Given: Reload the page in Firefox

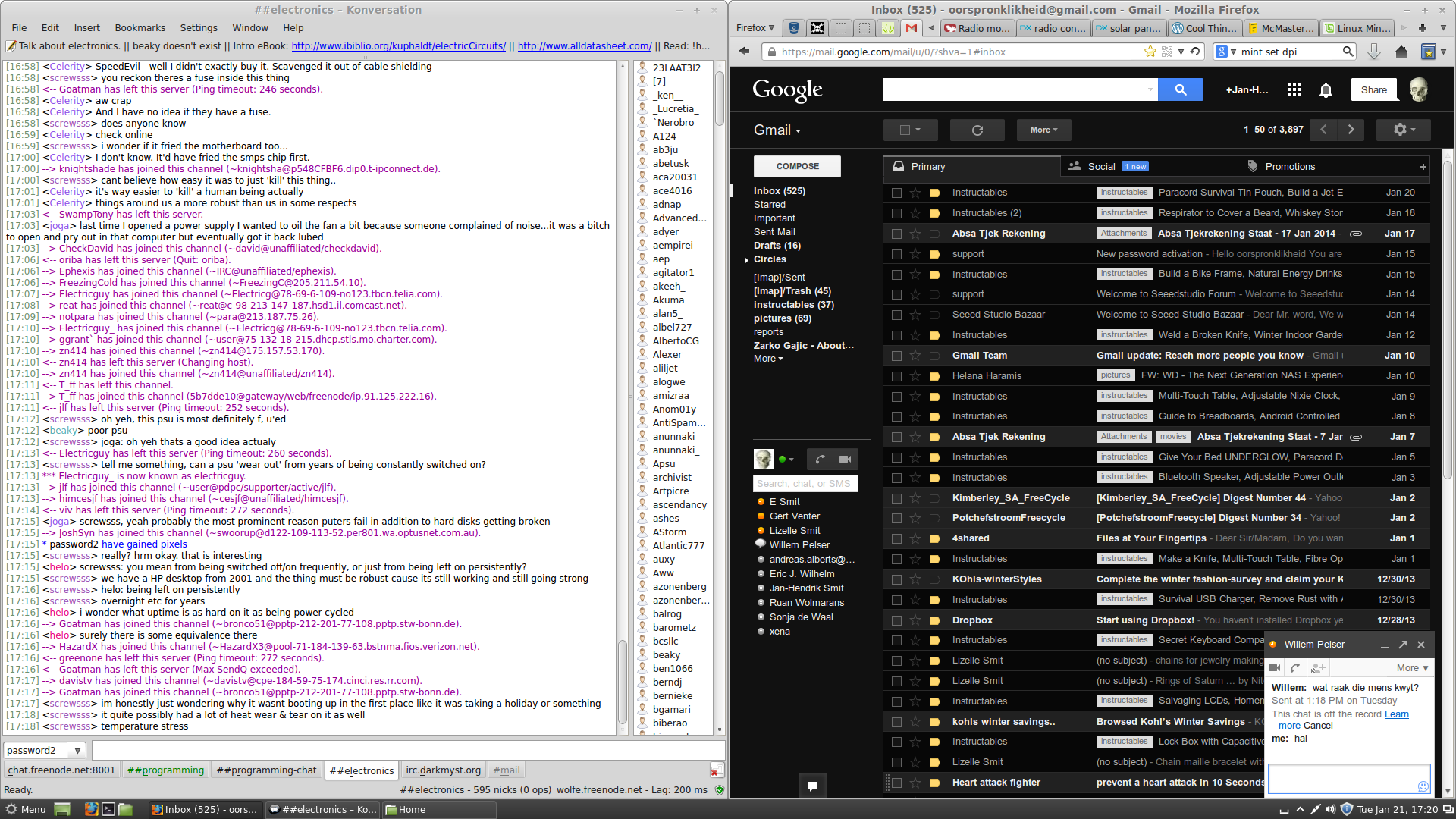Looking at the screenshot, I should [1195, 52].
